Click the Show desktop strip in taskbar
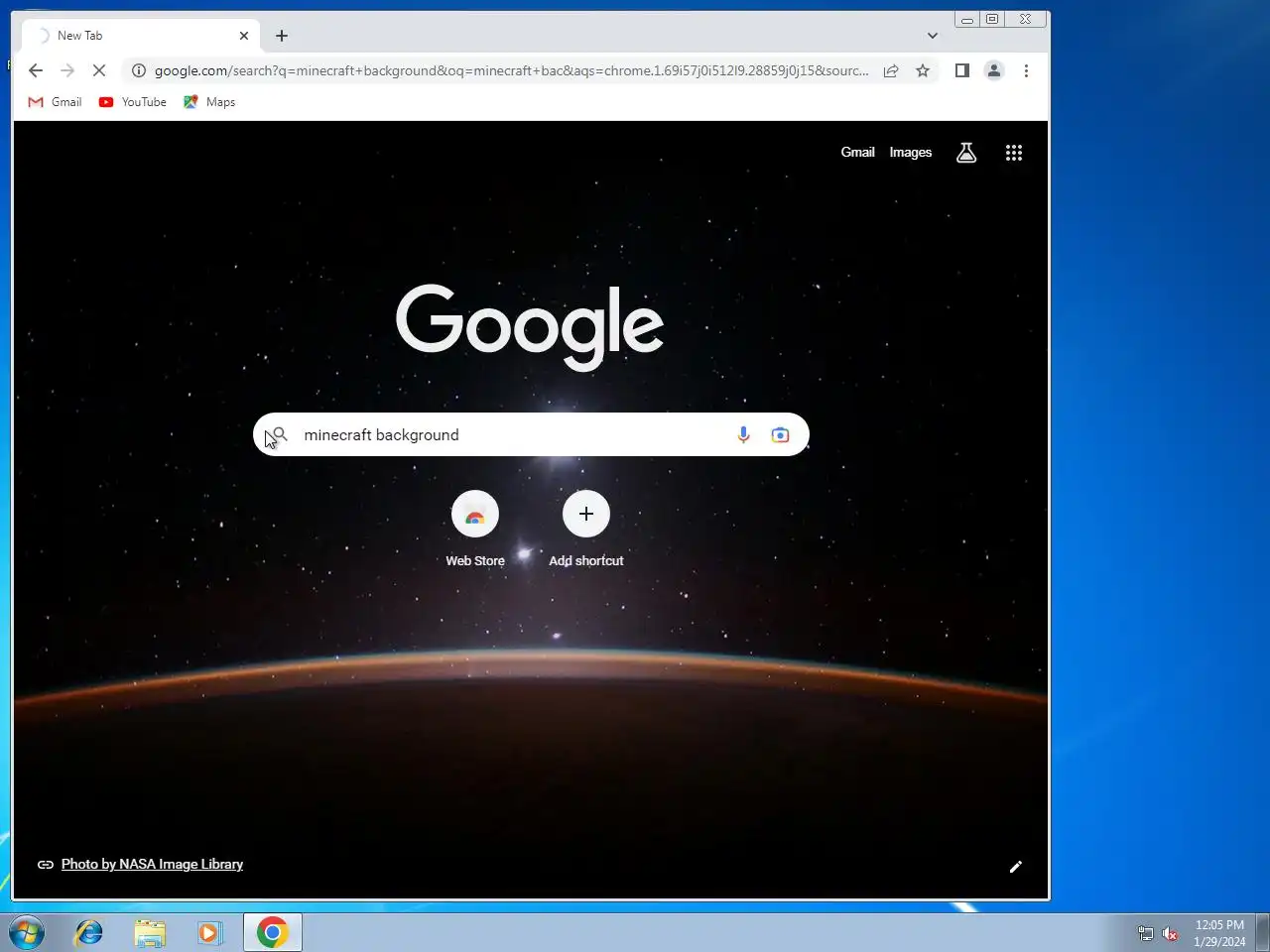 1262,933
